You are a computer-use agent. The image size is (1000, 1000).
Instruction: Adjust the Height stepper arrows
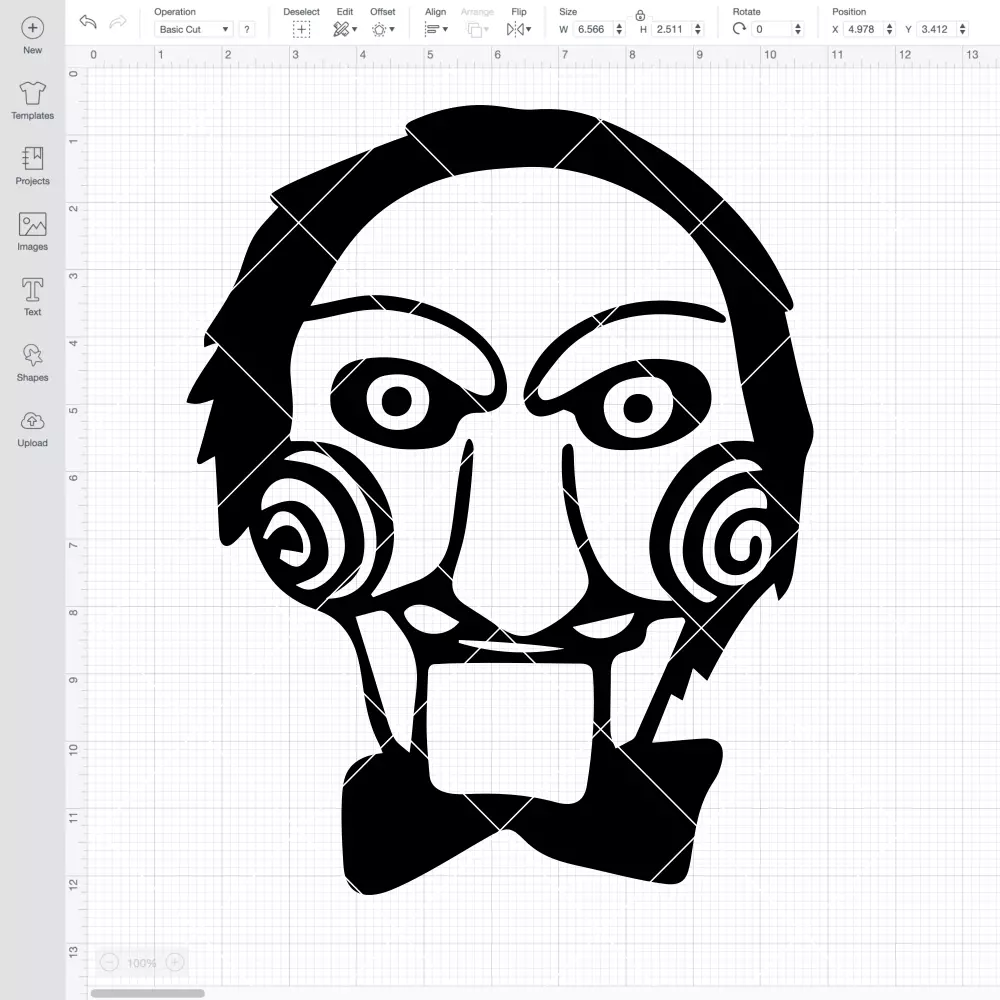pyautogui.click(x=698, y=29)
